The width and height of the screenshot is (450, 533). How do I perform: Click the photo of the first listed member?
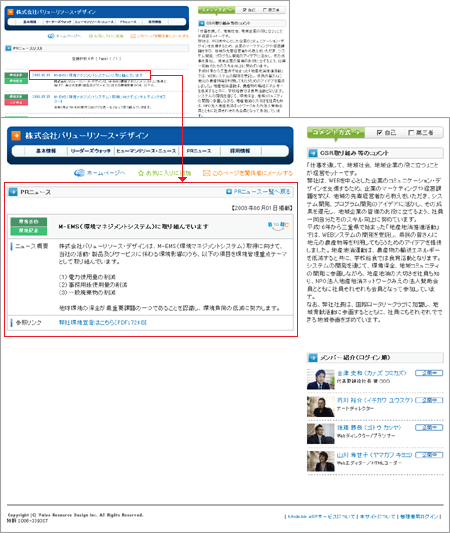[321, 379]
